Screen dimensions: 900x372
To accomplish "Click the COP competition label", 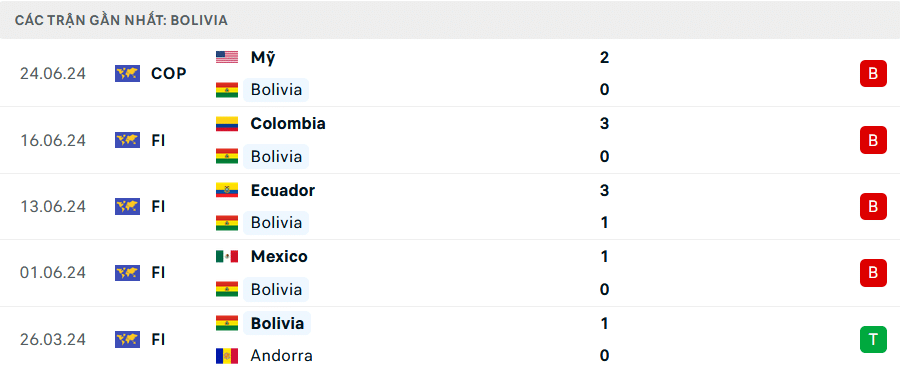I will point(169,73).
